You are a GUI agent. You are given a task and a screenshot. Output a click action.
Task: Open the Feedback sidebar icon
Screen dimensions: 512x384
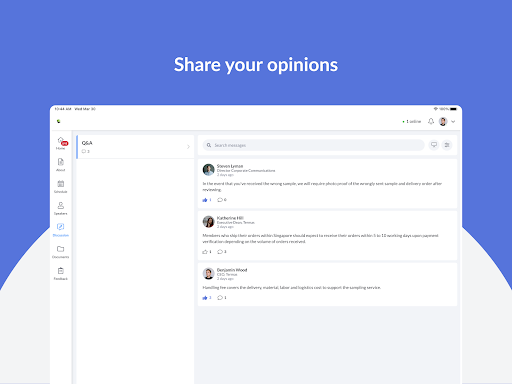coord(61,273)
